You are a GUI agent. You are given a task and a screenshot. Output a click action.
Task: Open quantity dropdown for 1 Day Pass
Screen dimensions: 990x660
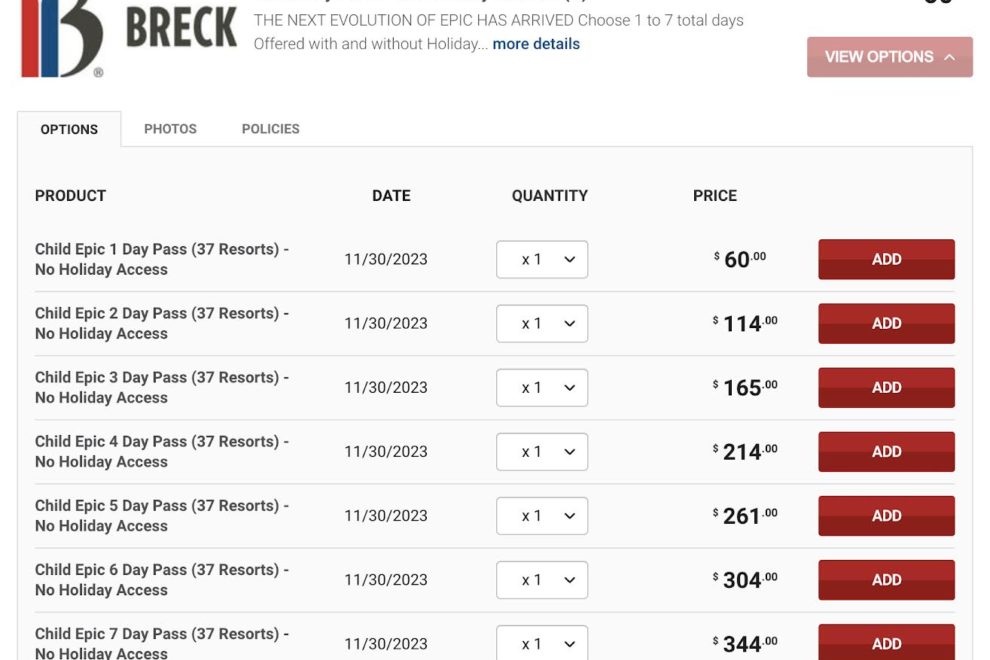click(x=542, y=260)
